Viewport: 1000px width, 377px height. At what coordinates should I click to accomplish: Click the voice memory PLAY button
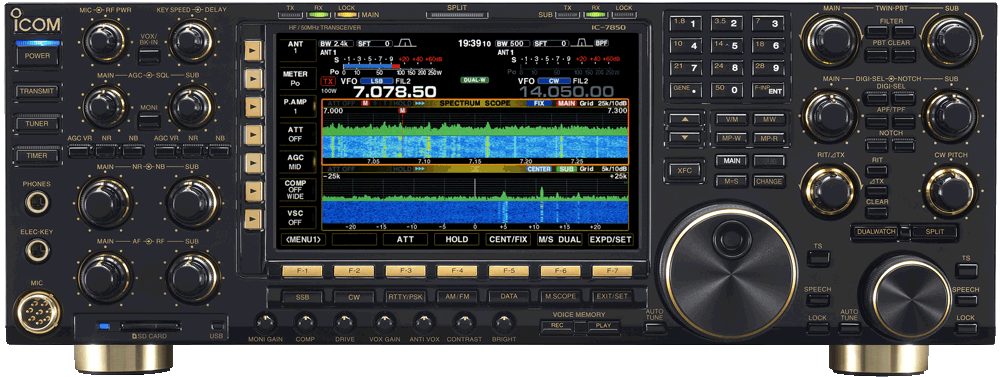click(603, 326)
